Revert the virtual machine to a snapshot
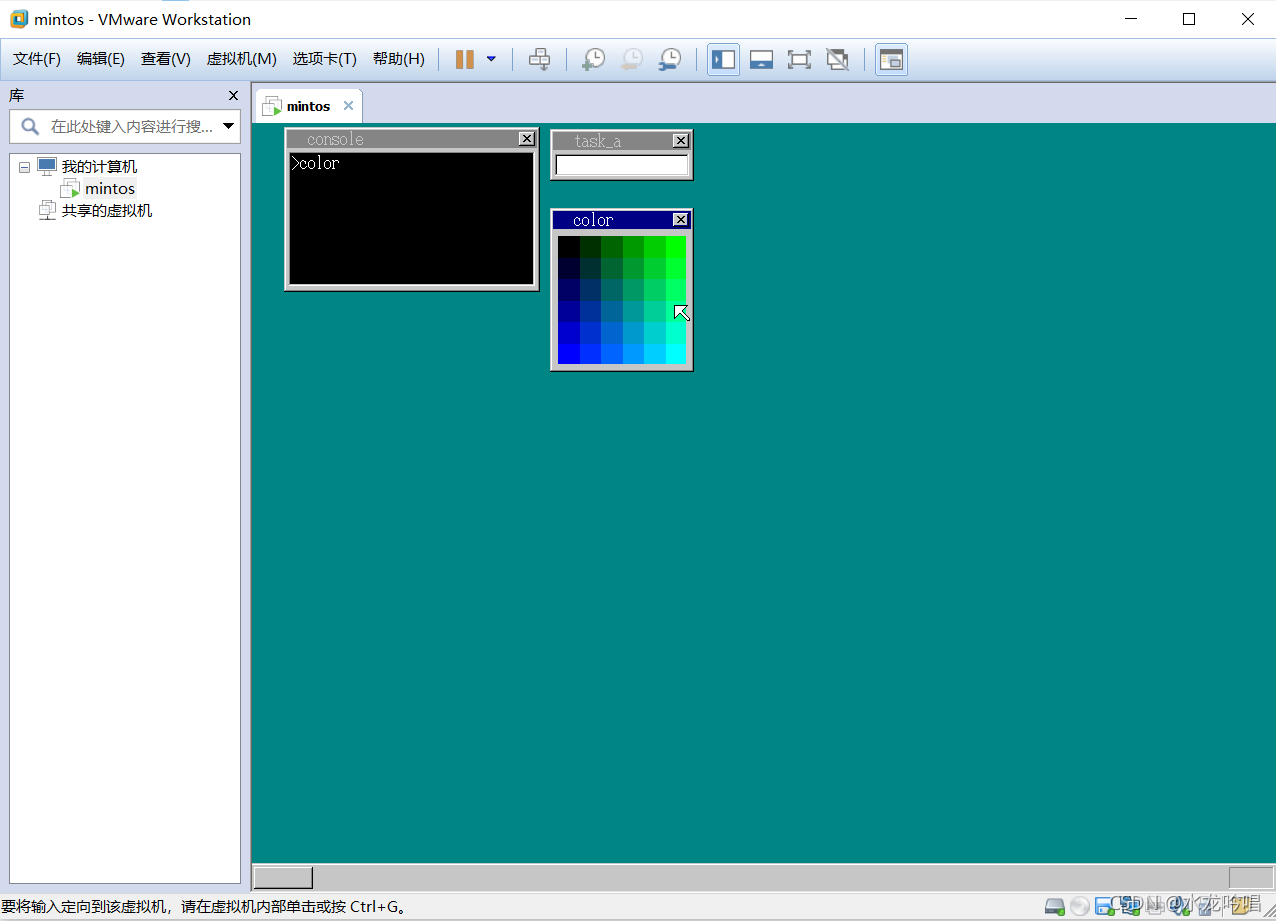 click(631, 59)
